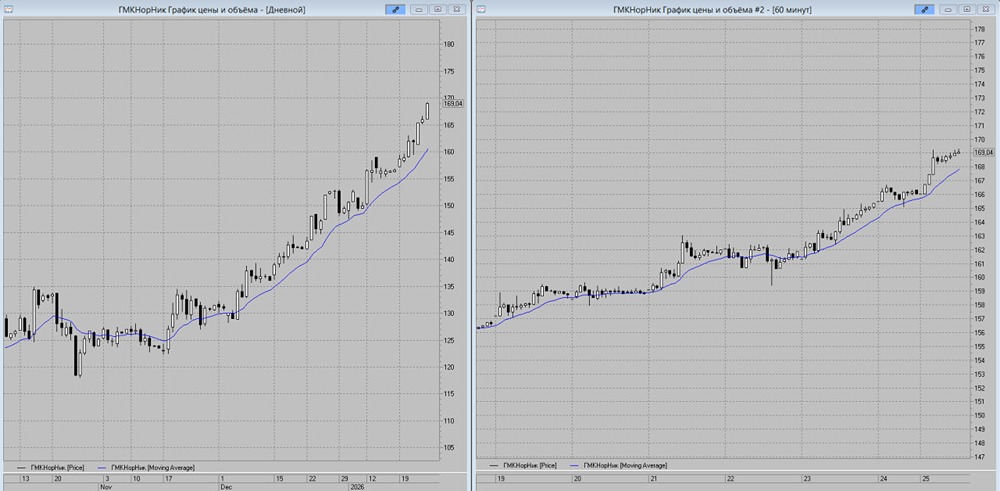Click the link-chart icon in the 60-minute chart title bar
The image size is (1000, 491).
[925, 10]
